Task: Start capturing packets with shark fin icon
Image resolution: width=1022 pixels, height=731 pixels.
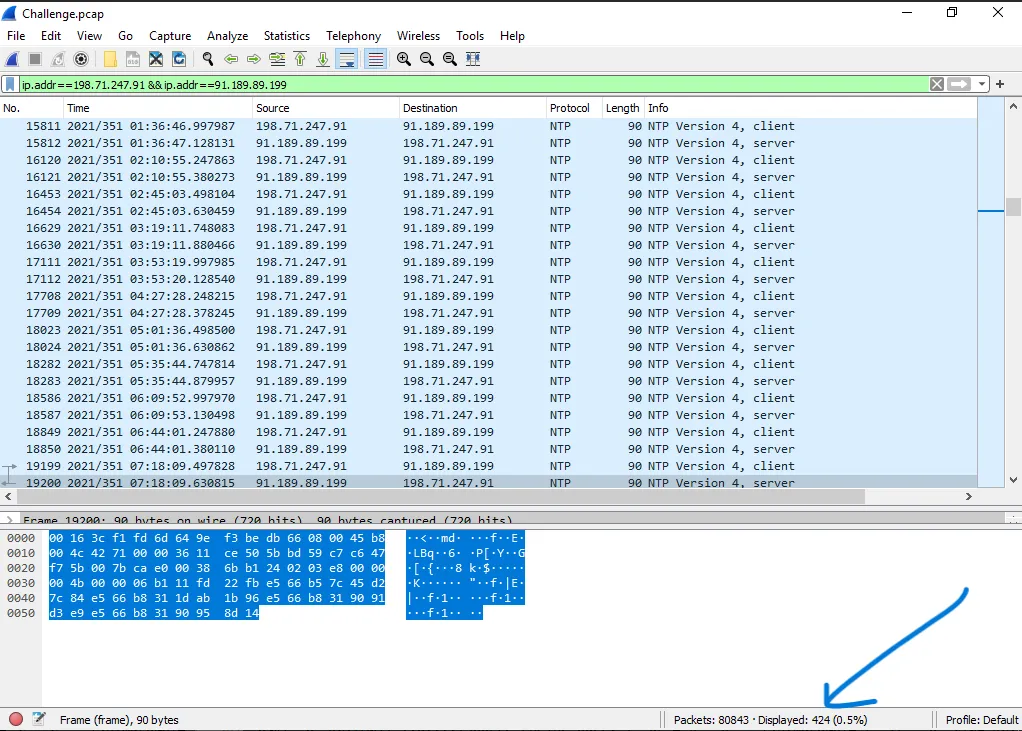Action: coord(12,59)
